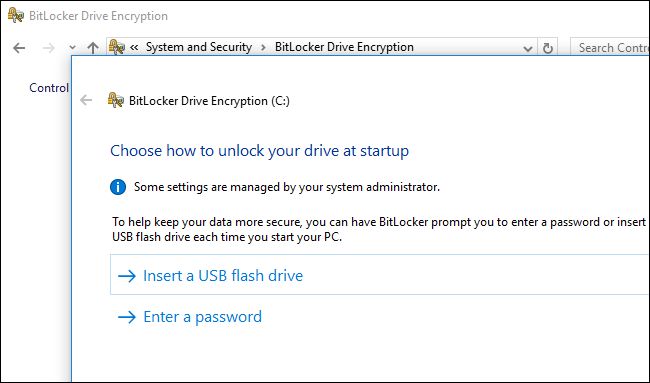This screenshot has width=650, height=383.
Task: Click the greyed-out forward navigation arrow
Action: click(x=49, y=48)
